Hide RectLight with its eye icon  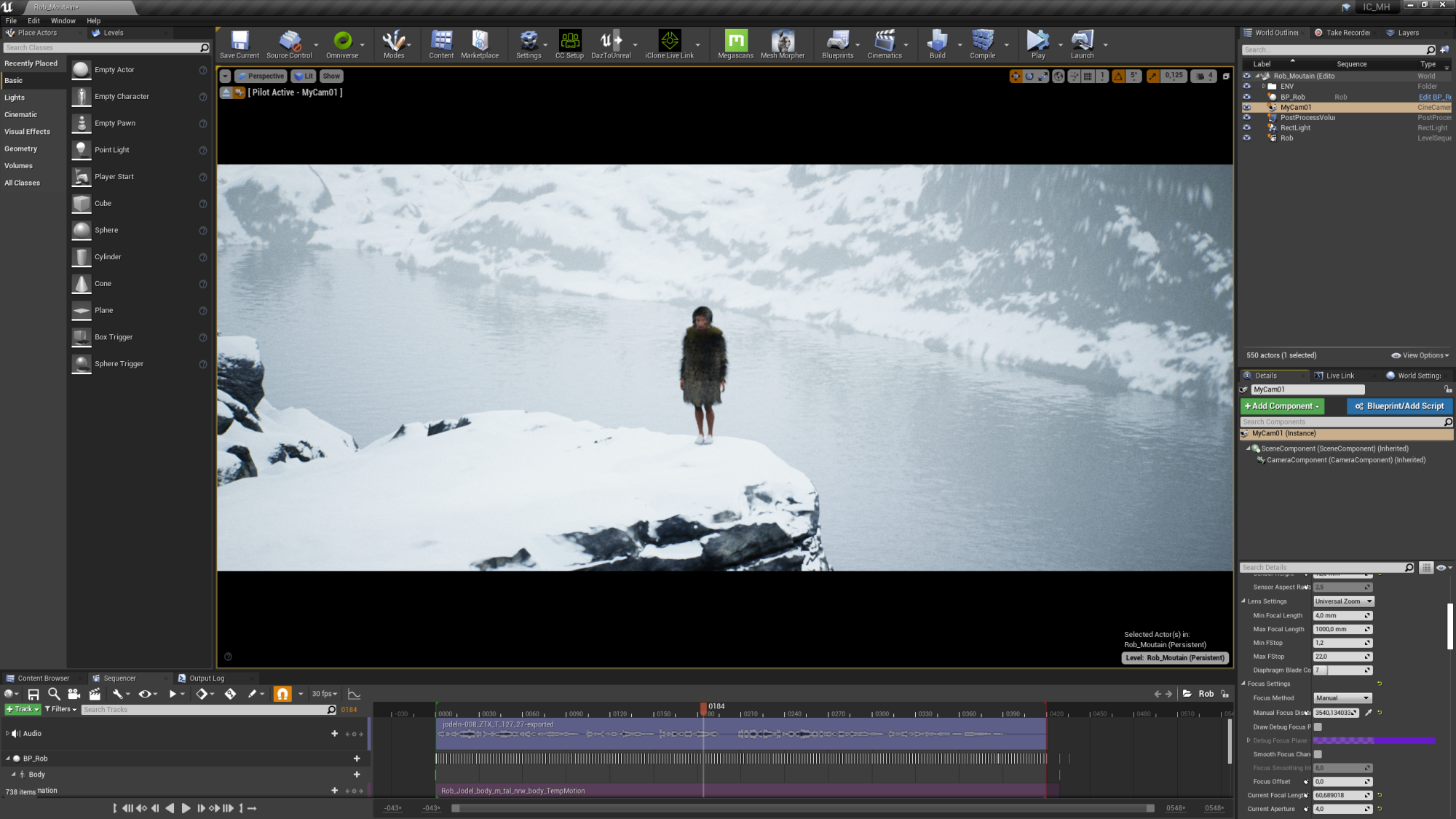click(x=1246, y=127)
